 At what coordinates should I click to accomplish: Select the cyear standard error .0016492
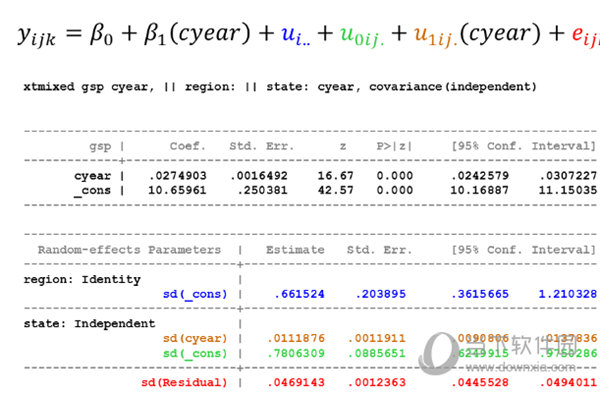pos(259,176)
